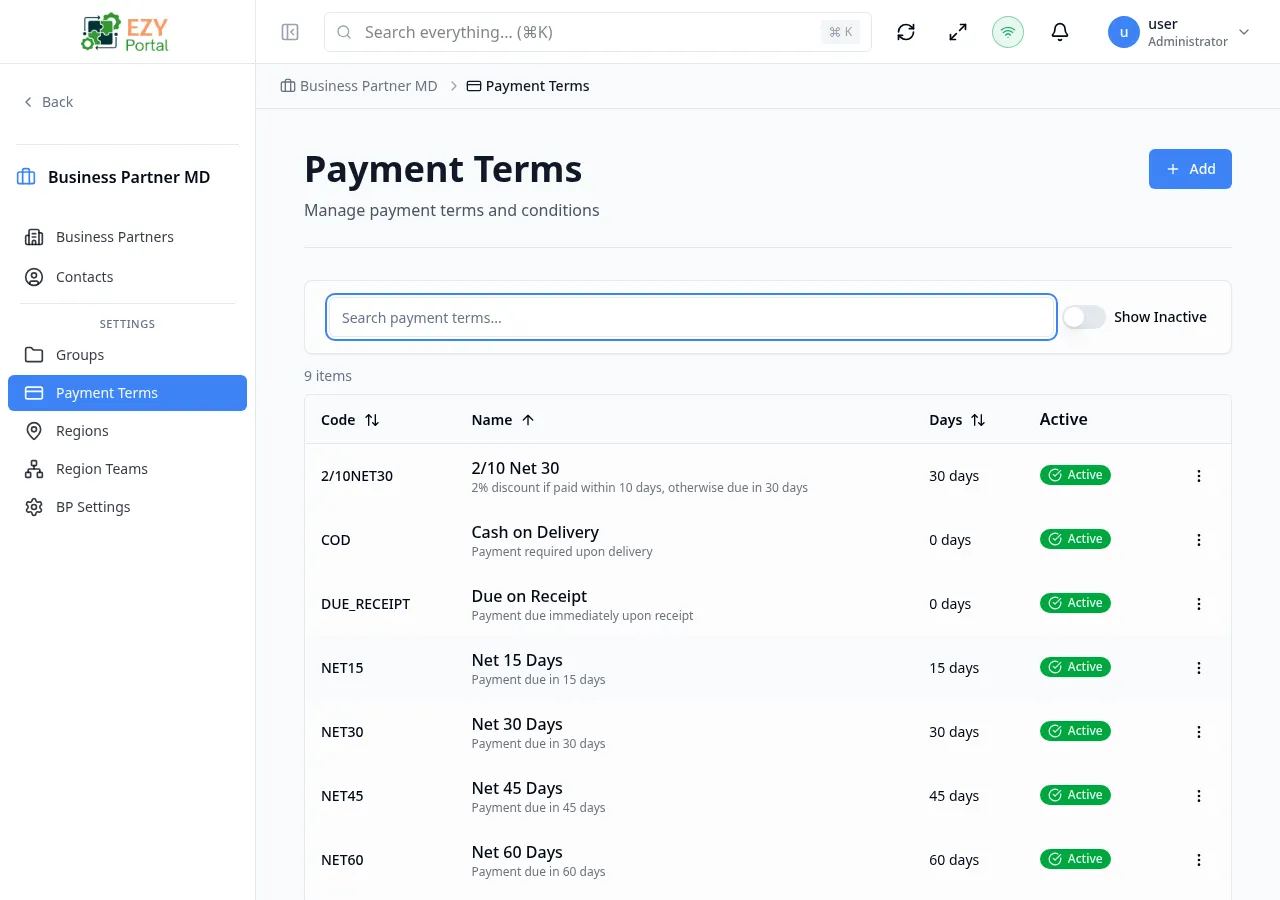Go Back using the sidebar link
This screenshot has height=900, width=1280.
point(48,101)
